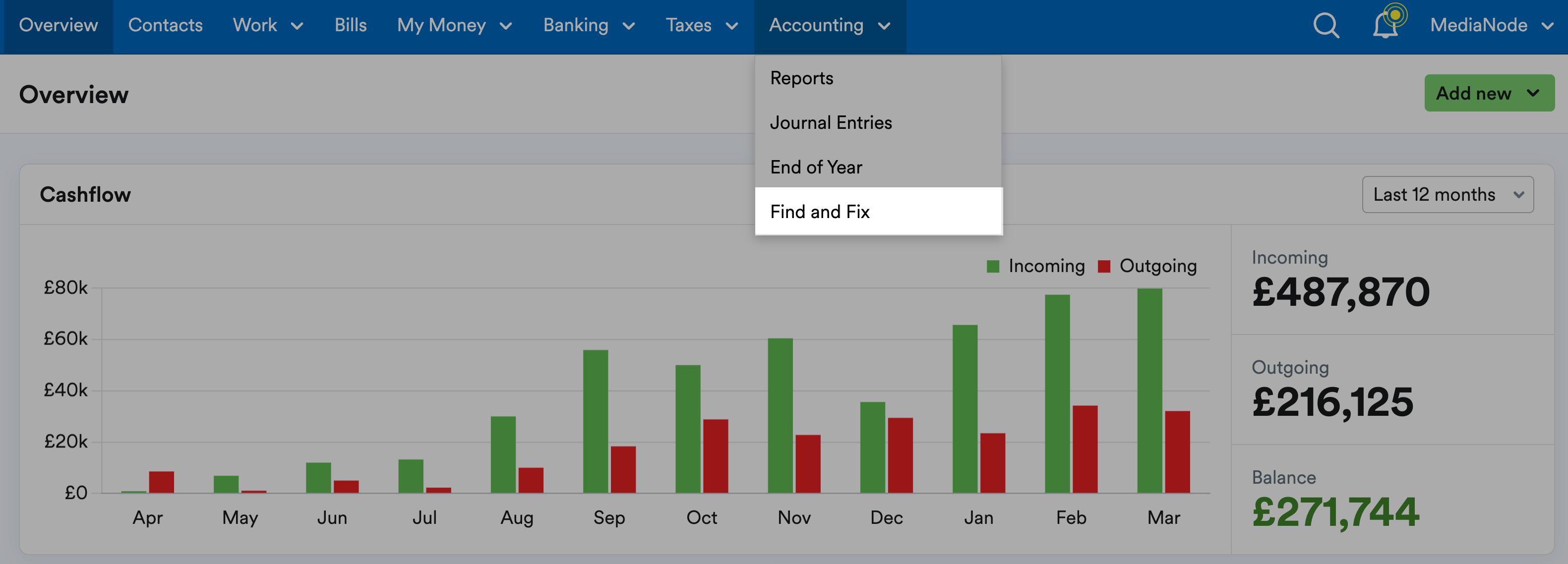Viewport: 1568px width, 564px height.
Task: Click the Sep incoming green bar
Action: (x=595, y=421)
